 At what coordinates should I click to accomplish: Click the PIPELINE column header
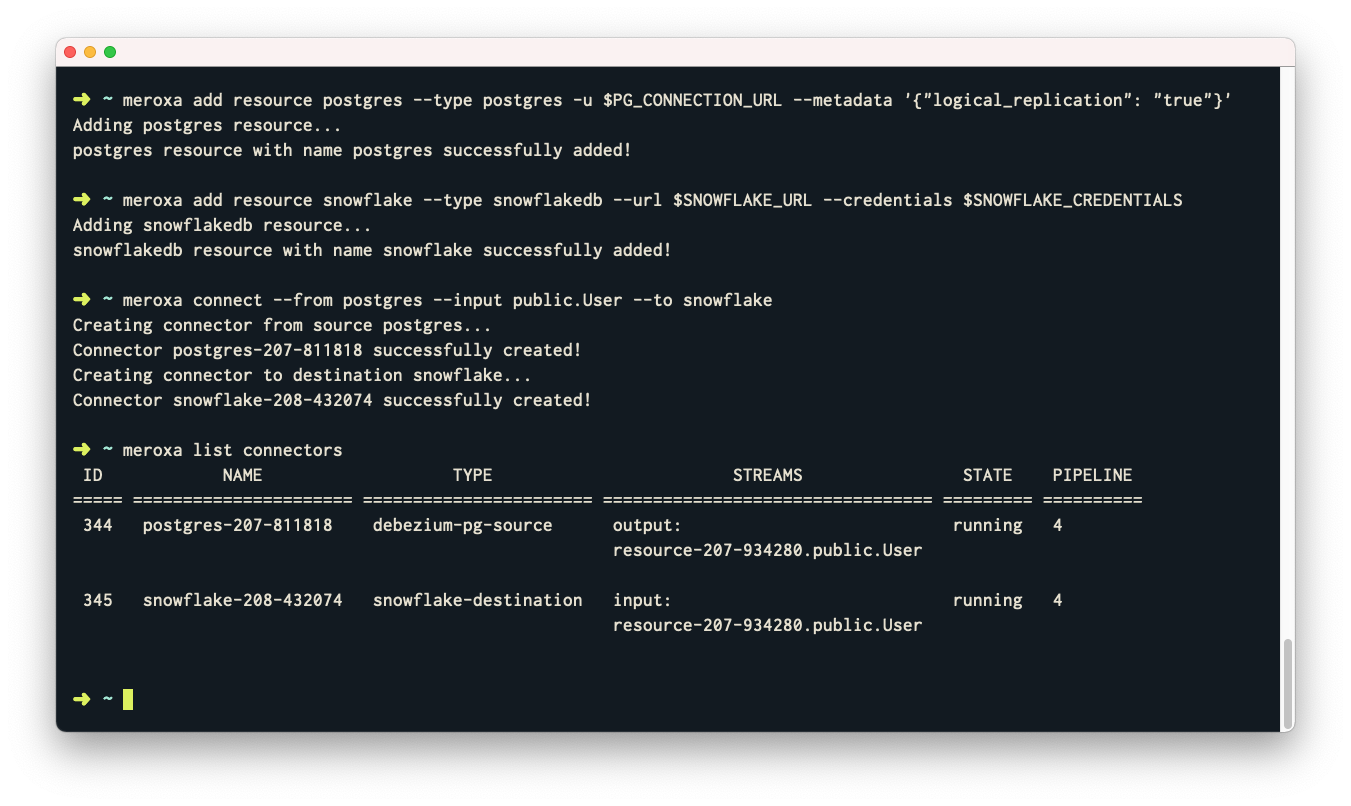point(1092,475)
